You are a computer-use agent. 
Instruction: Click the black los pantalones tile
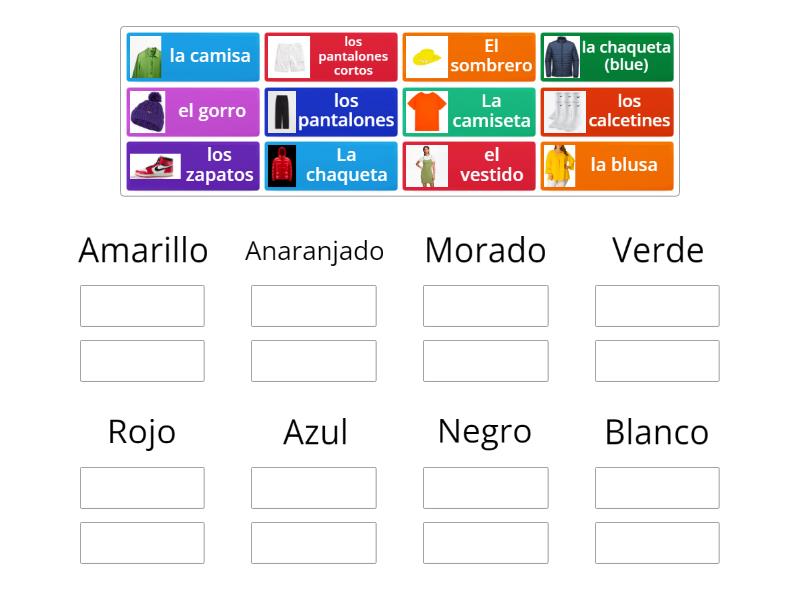click(331, 111)
